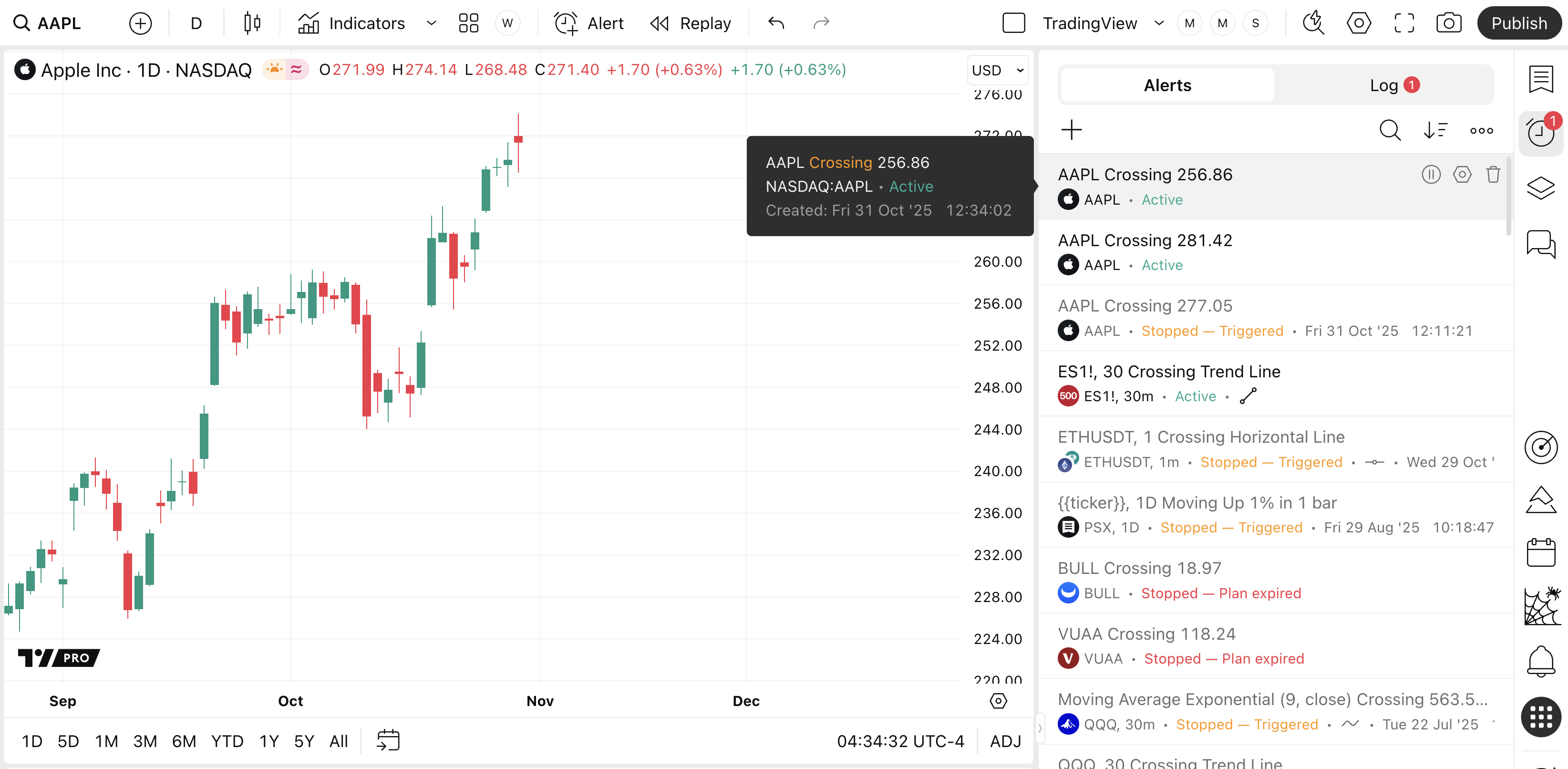
Task: Take a chart snapshot with camera icon
Action: (1448, 23)
